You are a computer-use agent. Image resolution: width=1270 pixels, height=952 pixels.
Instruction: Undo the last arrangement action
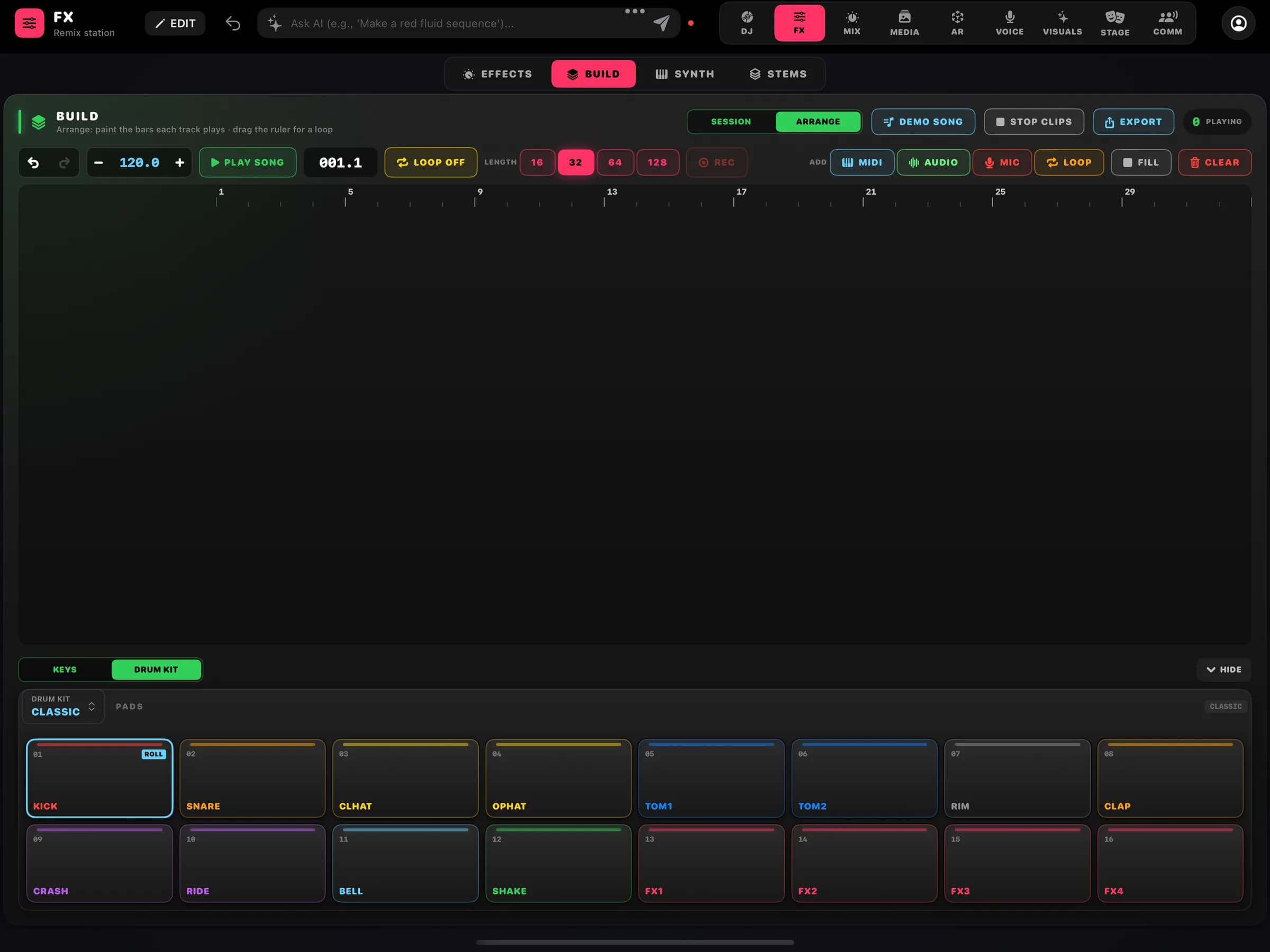[x=33, y=162]
